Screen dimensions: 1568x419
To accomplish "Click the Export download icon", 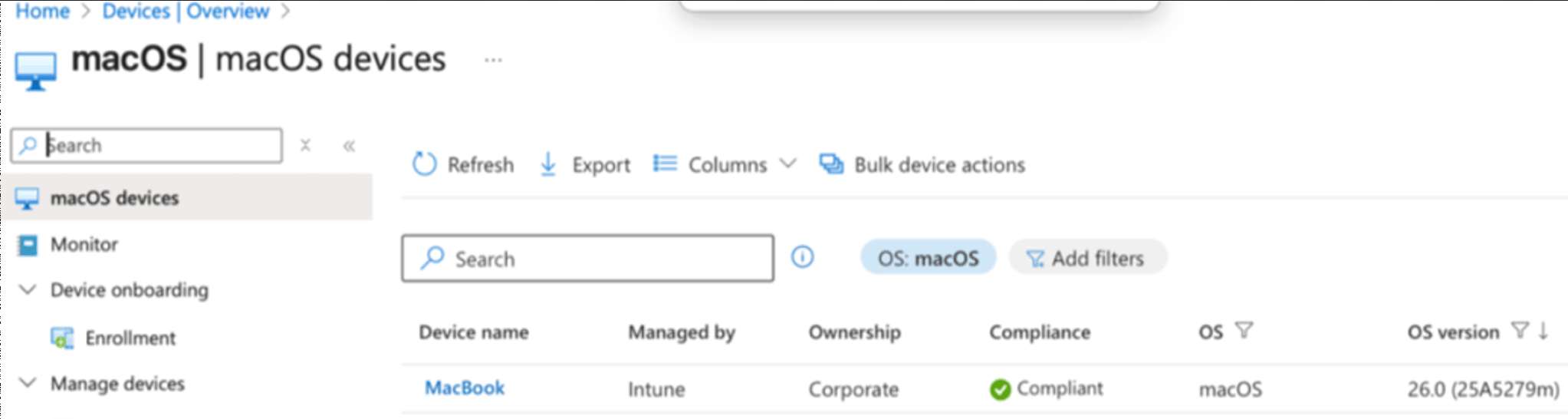I will 548,164.
